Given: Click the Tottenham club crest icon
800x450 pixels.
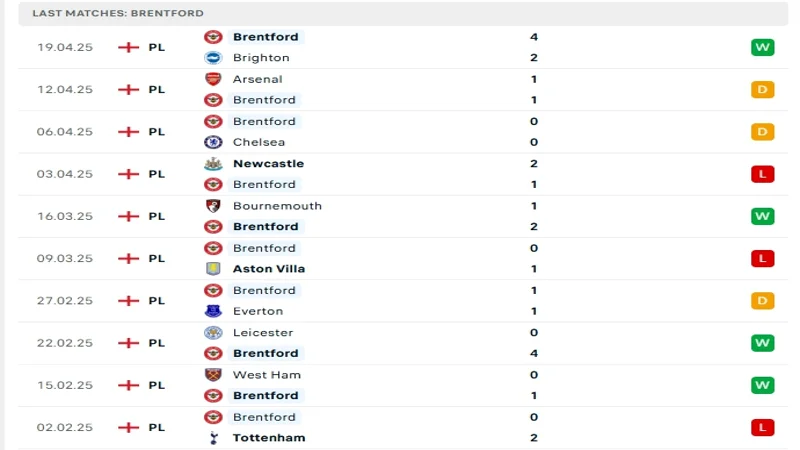Looking at the screenshot, I should 213,438.
